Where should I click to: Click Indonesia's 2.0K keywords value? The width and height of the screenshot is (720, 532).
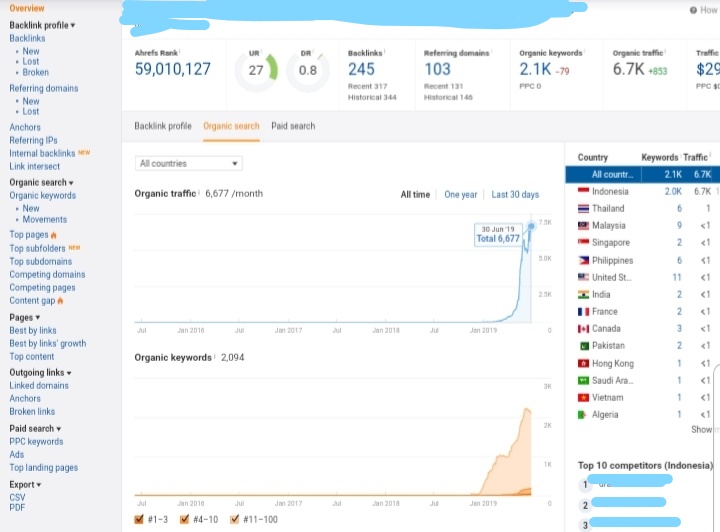click(x=673, y=191)
